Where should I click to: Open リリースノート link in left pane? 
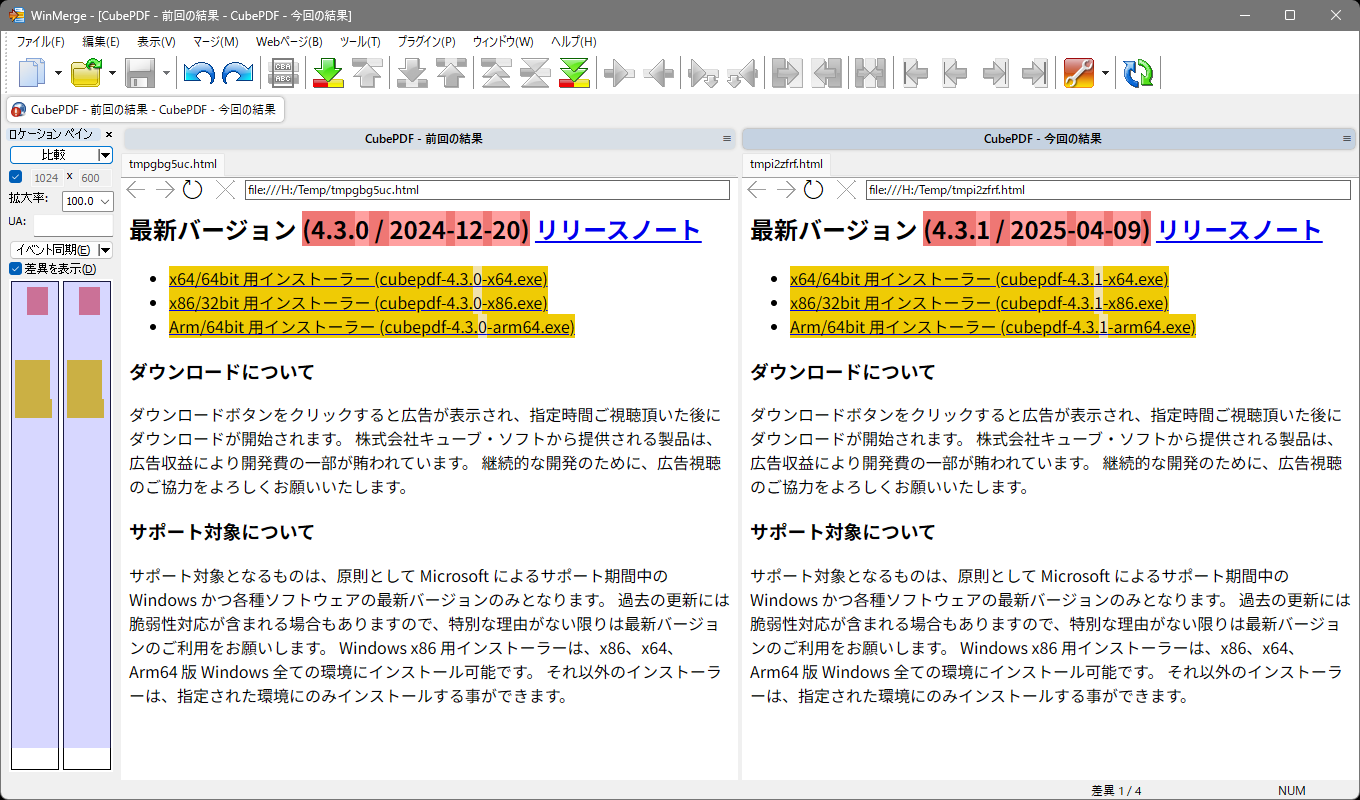pyautogui.click(x=618, y=230)
